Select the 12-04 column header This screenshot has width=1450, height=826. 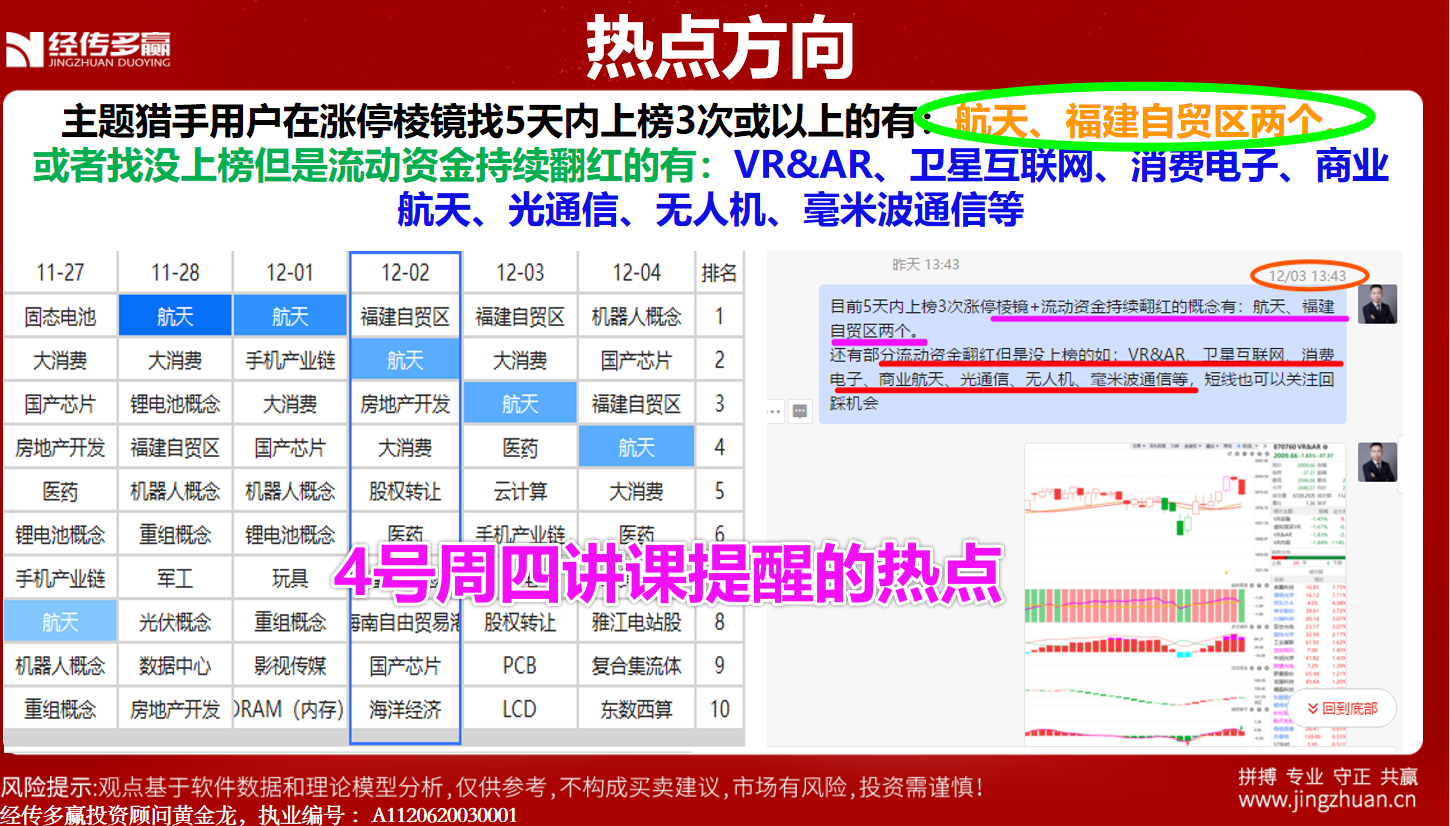pos(636,272)
